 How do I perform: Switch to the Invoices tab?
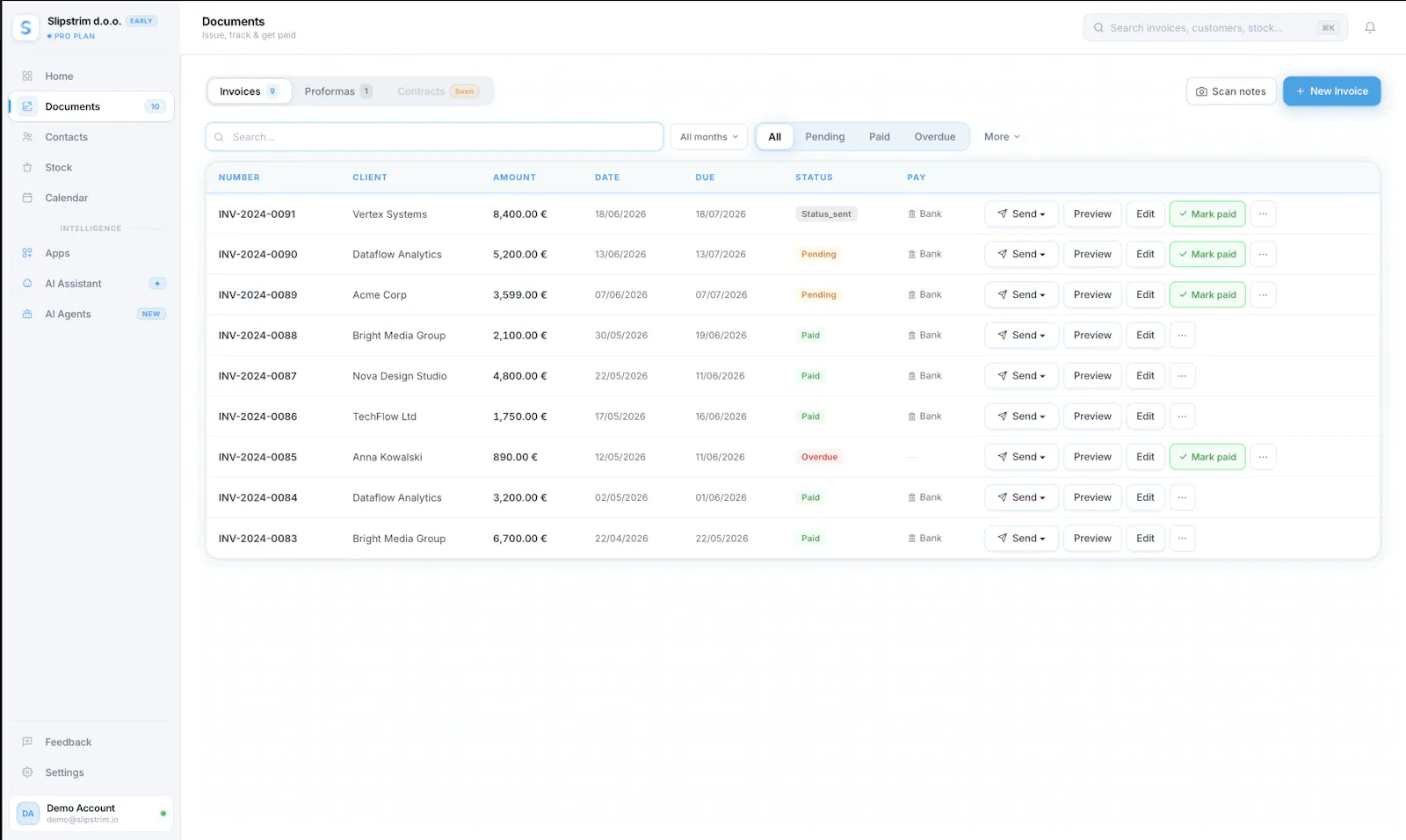pos(250,91)
